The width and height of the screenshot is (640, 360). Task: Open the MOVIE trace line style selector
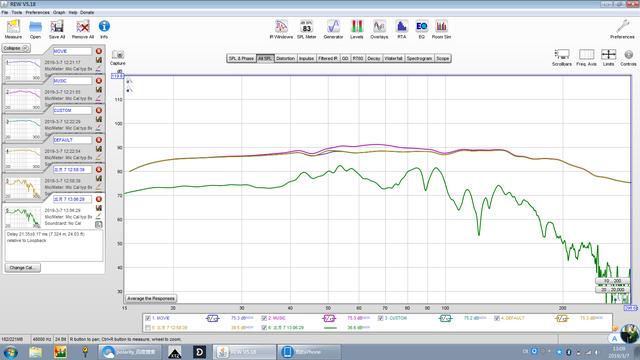[213, 318]
